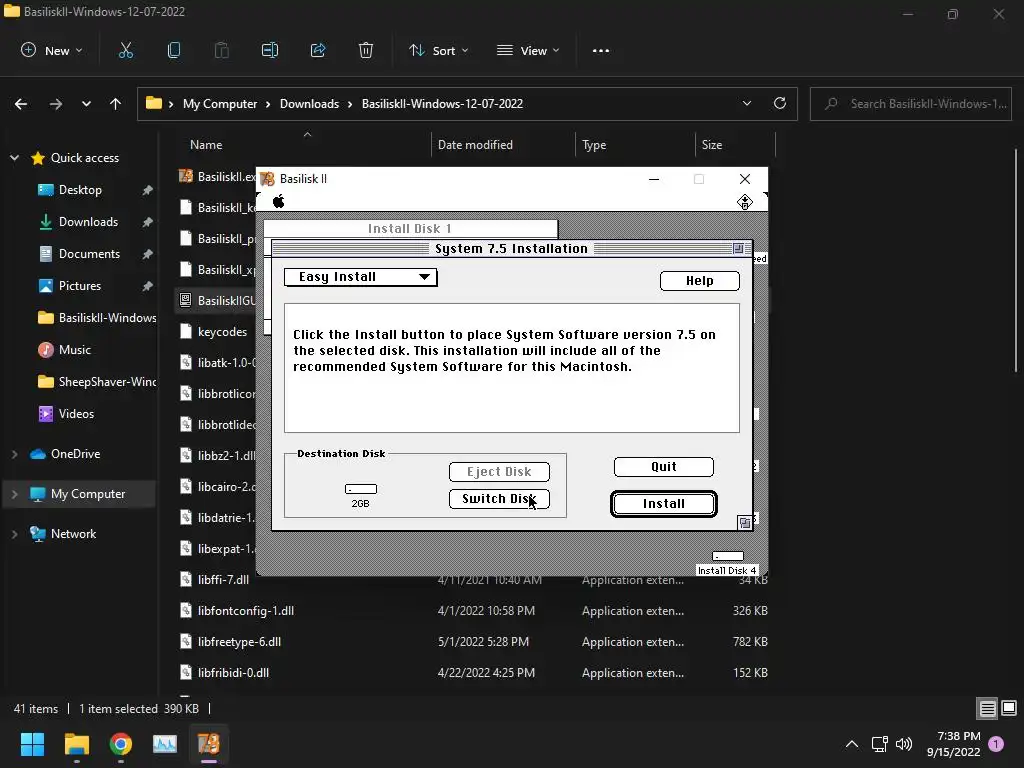The height and width of the screenshot is (768, 1024).
Task: Expand OneDrive tree node
Action: point(14,454)
